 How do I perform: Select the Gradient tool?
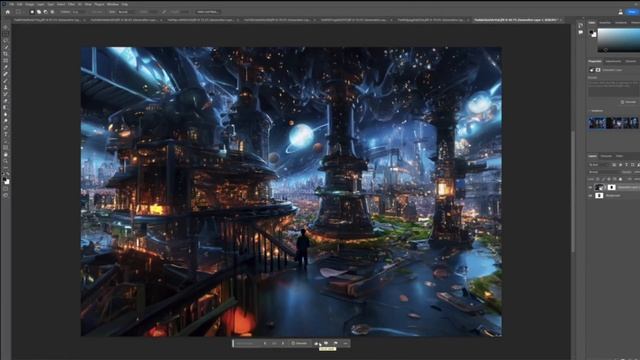tap(6, 108)
